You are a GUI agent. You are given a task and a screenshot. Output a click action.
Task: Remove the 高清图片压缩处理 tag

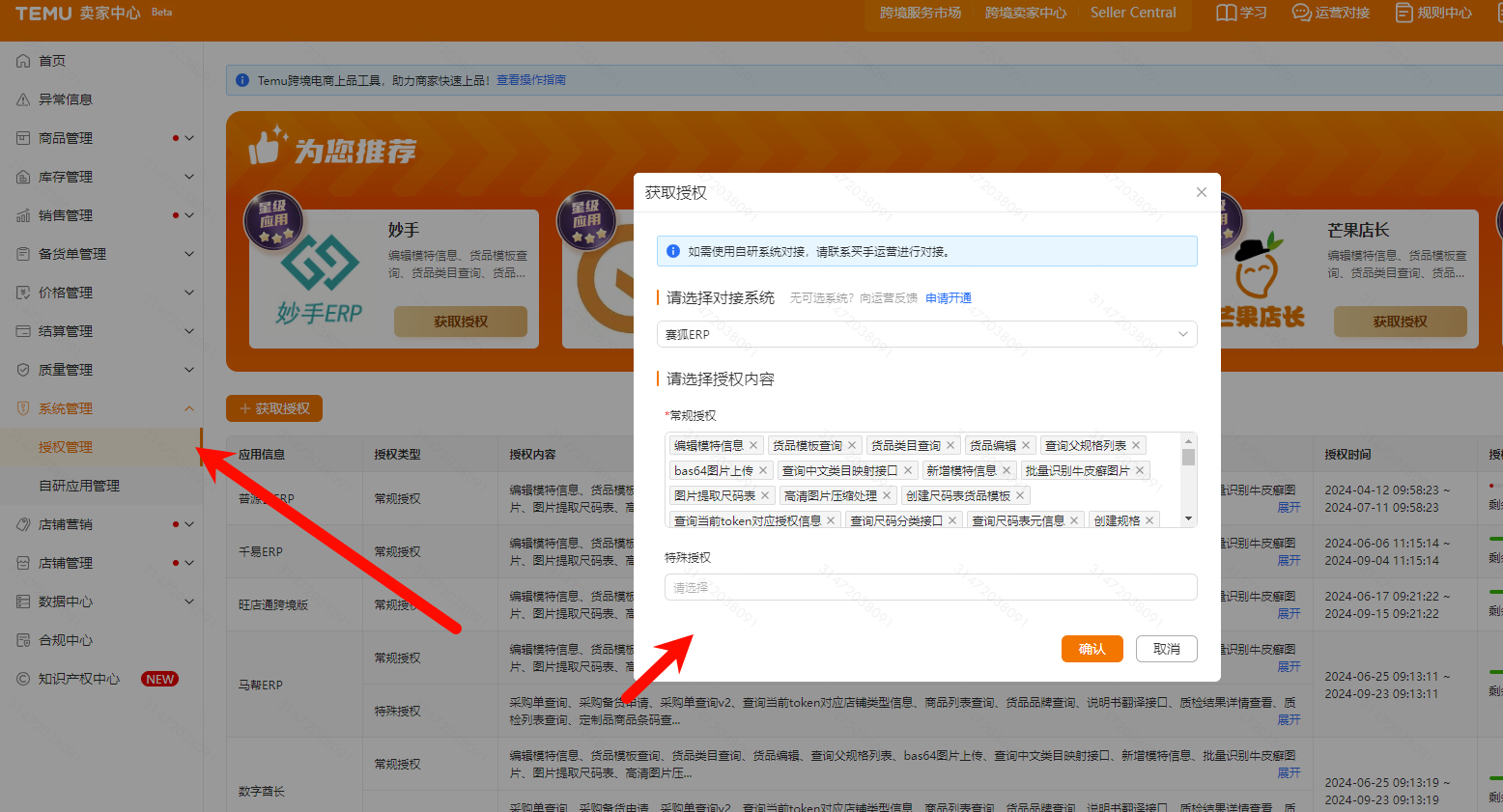coord(887,495)
